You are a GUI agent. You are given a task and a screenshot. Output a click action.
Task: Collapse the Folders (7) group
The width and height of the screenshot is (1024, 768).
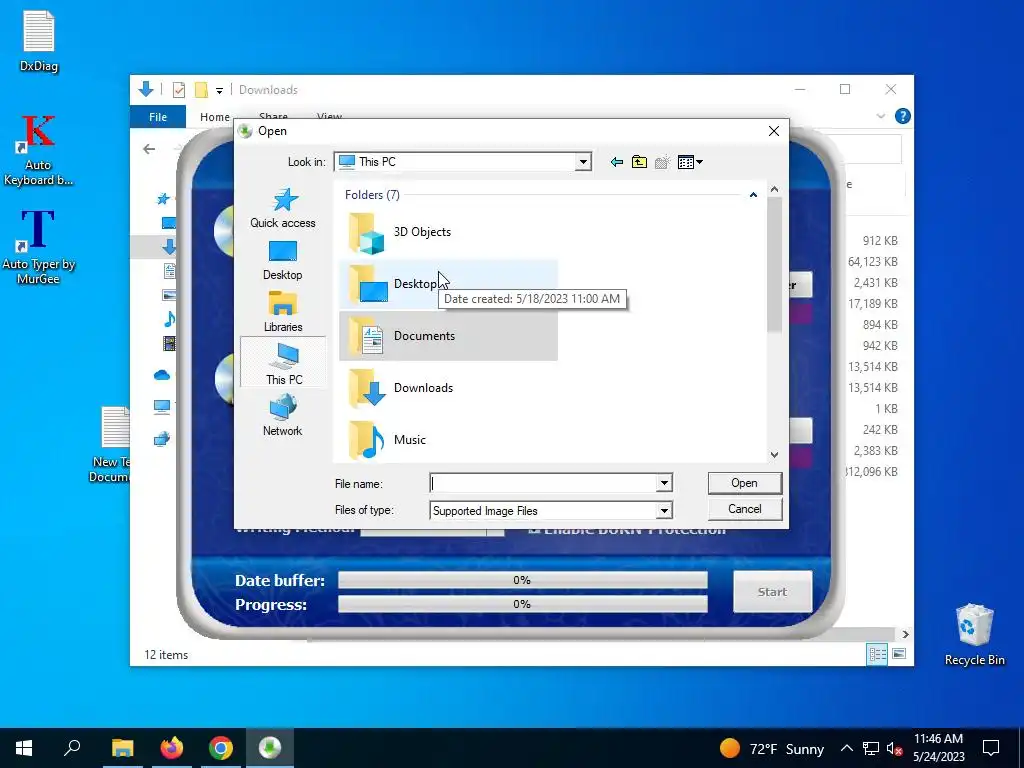click(x=753, y=195)
